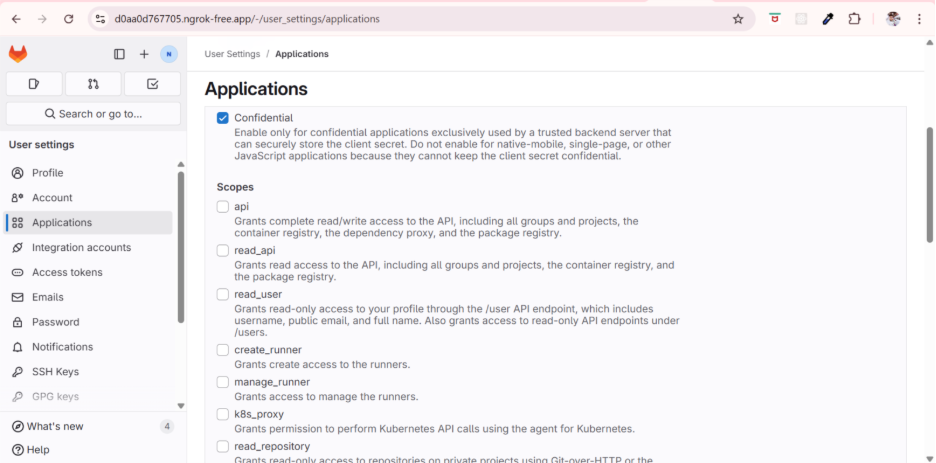Screen dimensions: 936x463
Task: Open assigned issues icon
Action: pyautogui.click(x=34, y=84)
